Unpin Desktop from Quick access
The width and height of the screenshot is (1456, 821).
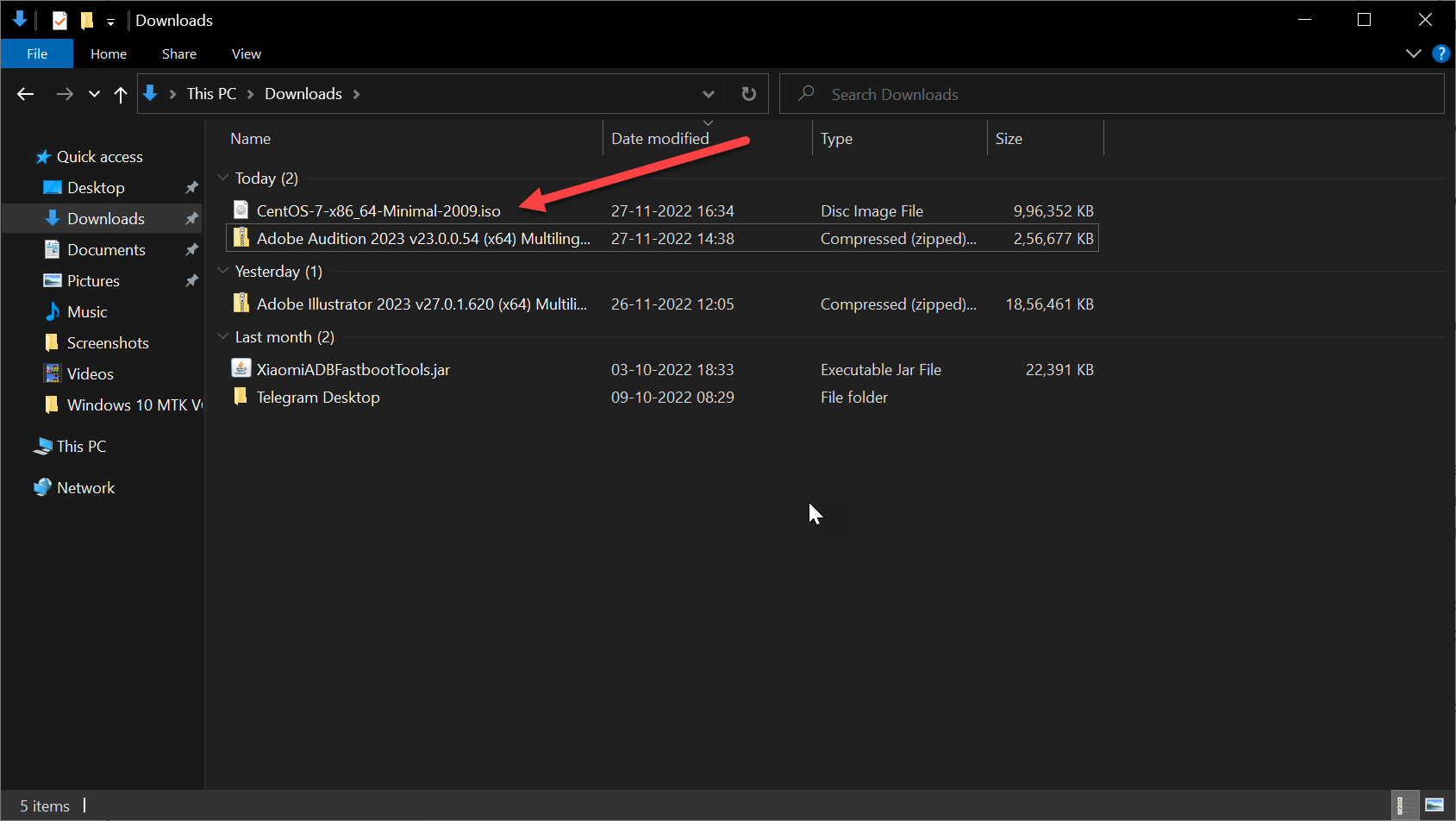(x=191, y=187)
